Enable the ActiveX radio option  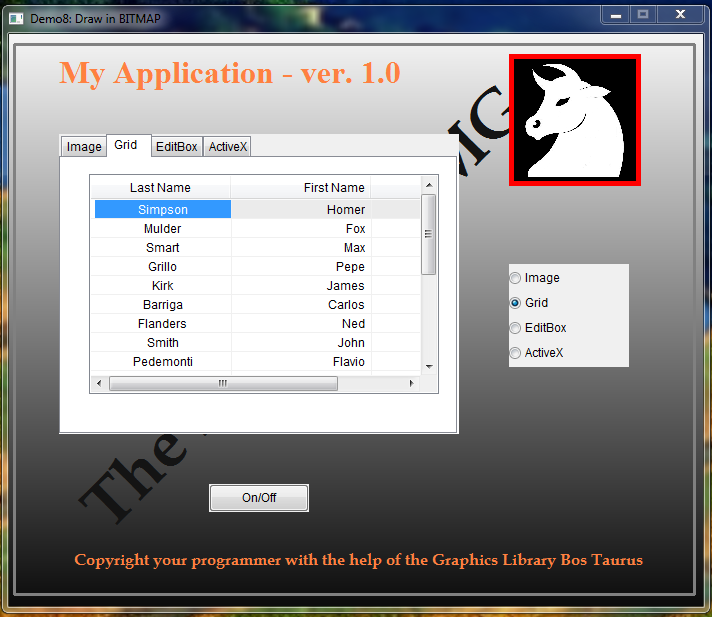pyautogui.click(x=516, y=353)
